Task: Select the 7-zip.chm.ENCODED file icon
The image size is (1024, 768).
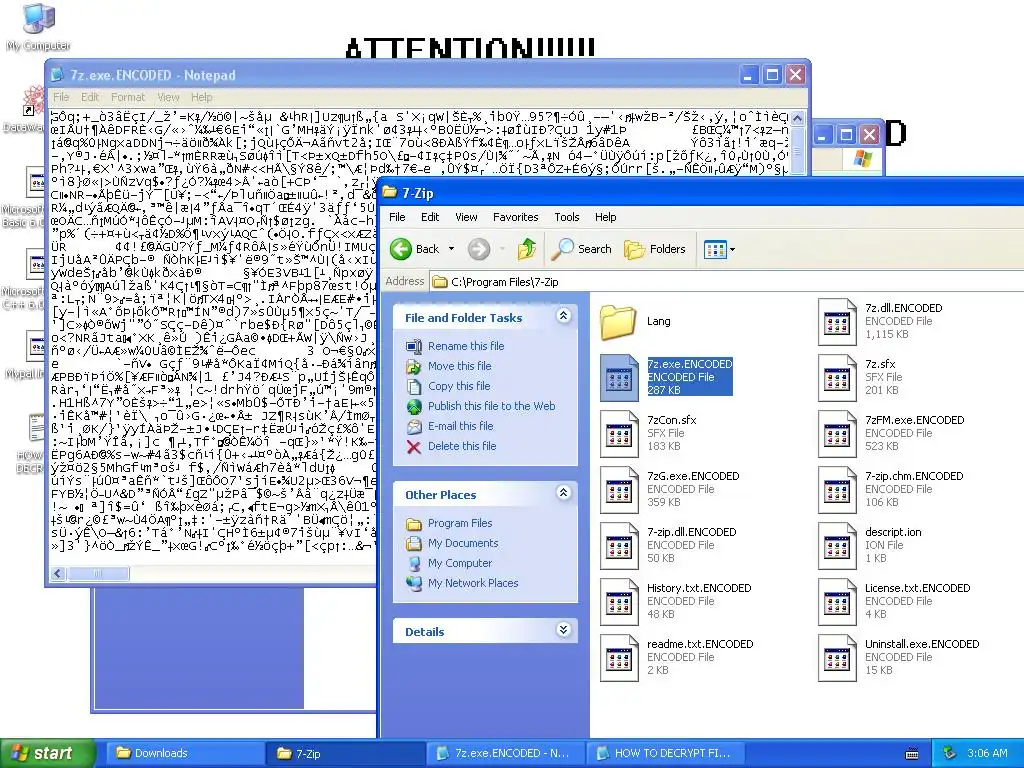Action: pyautogui.click(x=837, y=490)
